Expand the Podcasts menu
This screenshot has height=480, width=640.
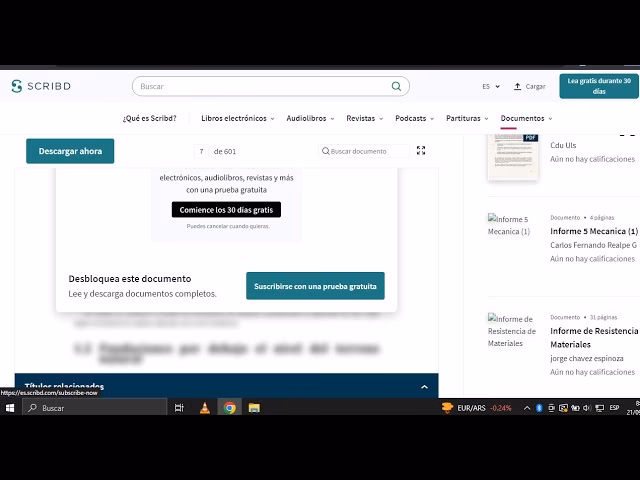414,118
